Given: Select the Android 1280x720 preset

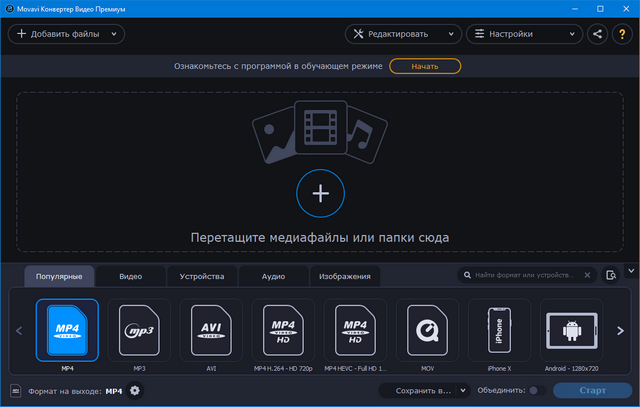Looking at the screenshot, I should (x=572, y=331).
